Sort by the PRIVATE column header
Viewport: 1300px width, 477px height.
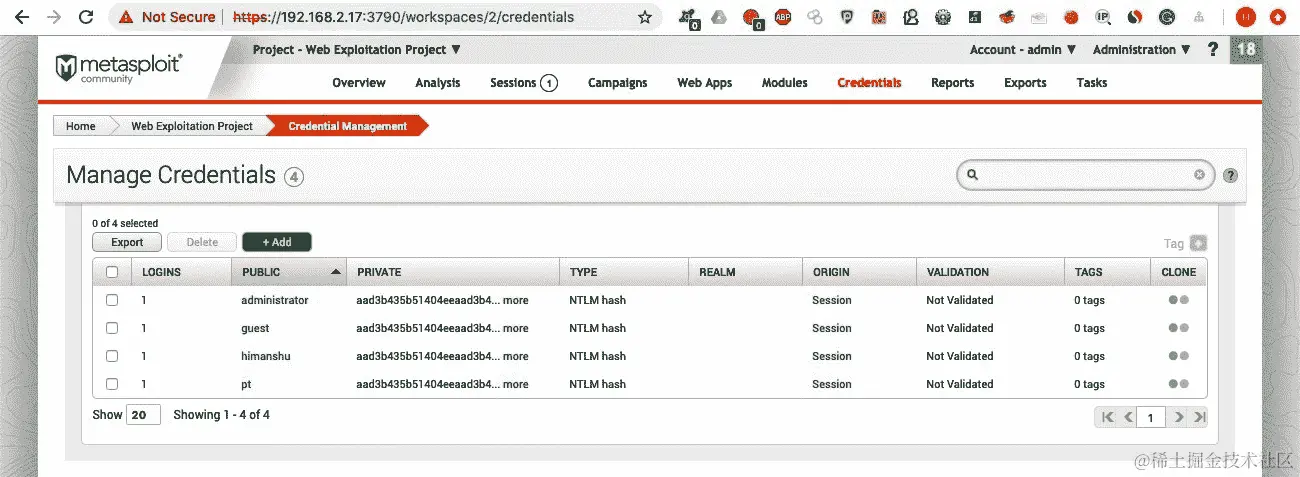point(453,272)
